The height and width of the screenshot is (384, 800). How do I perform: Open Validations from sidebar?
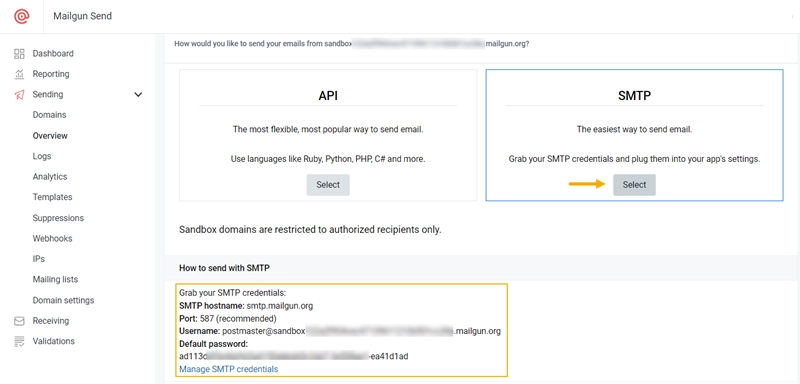54,341
